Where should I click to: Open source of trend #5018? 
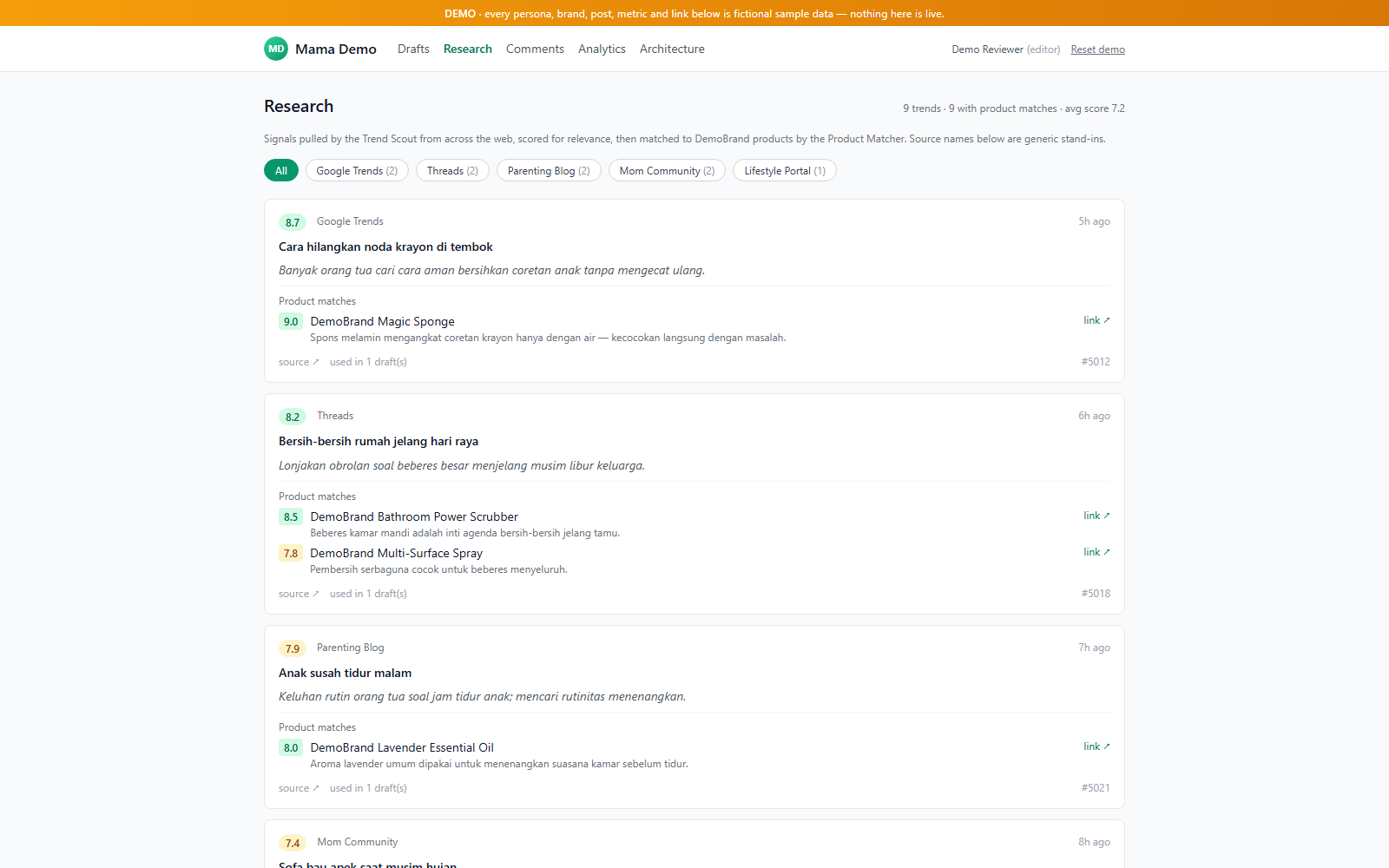point(299,594)
